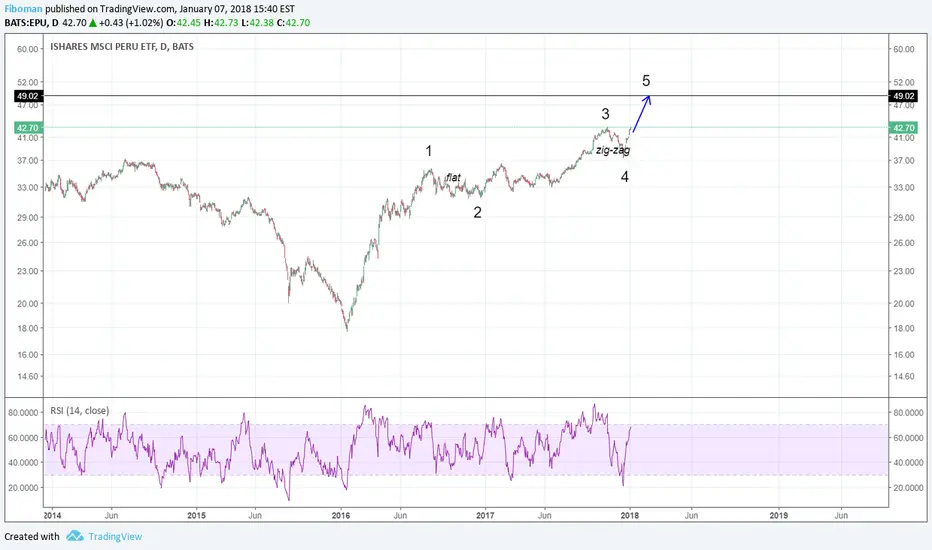Click the TradingView logo icon in footer

74,536
